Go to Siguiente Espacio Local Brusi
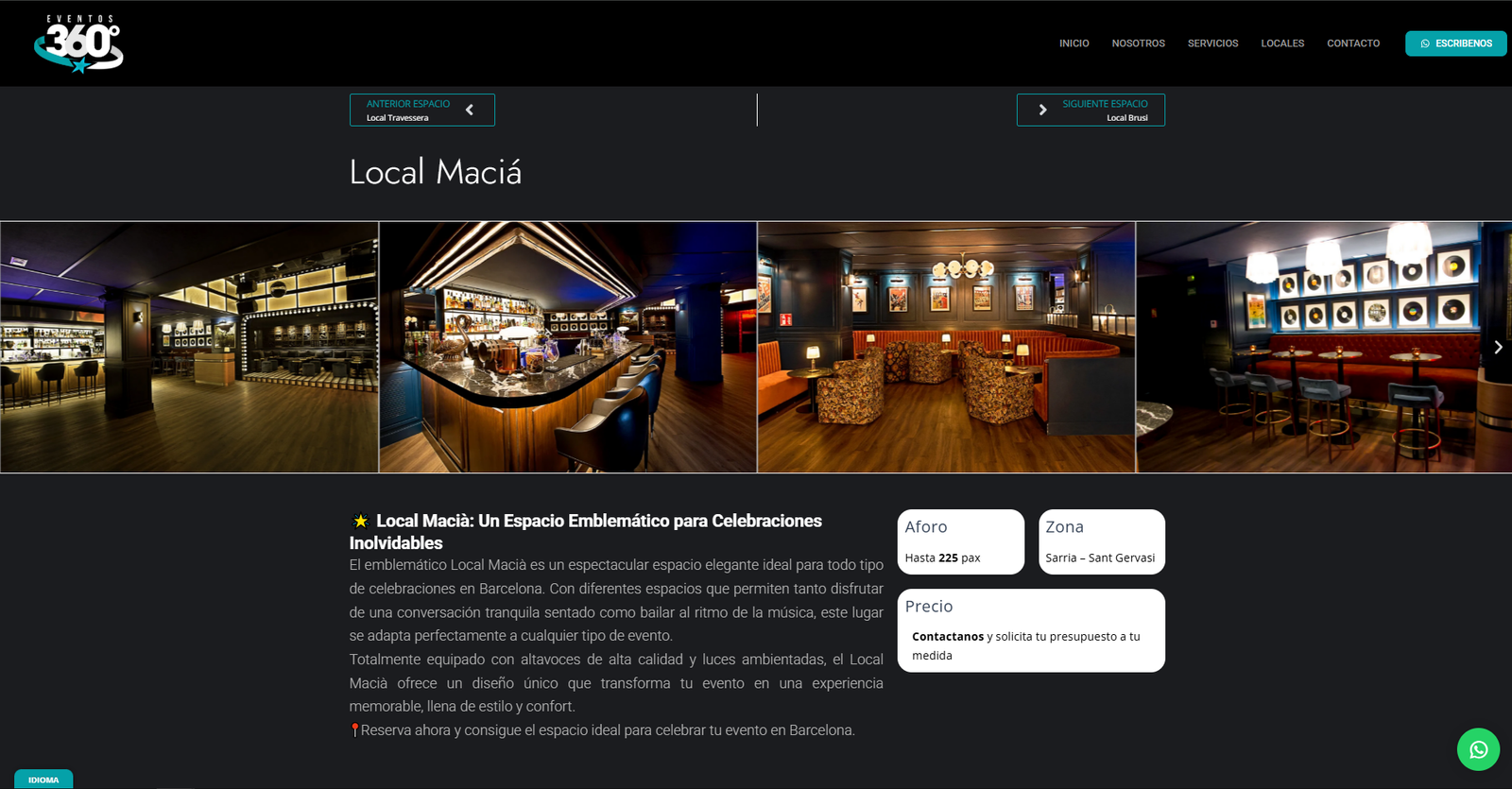 click(x=1104, y=110)
